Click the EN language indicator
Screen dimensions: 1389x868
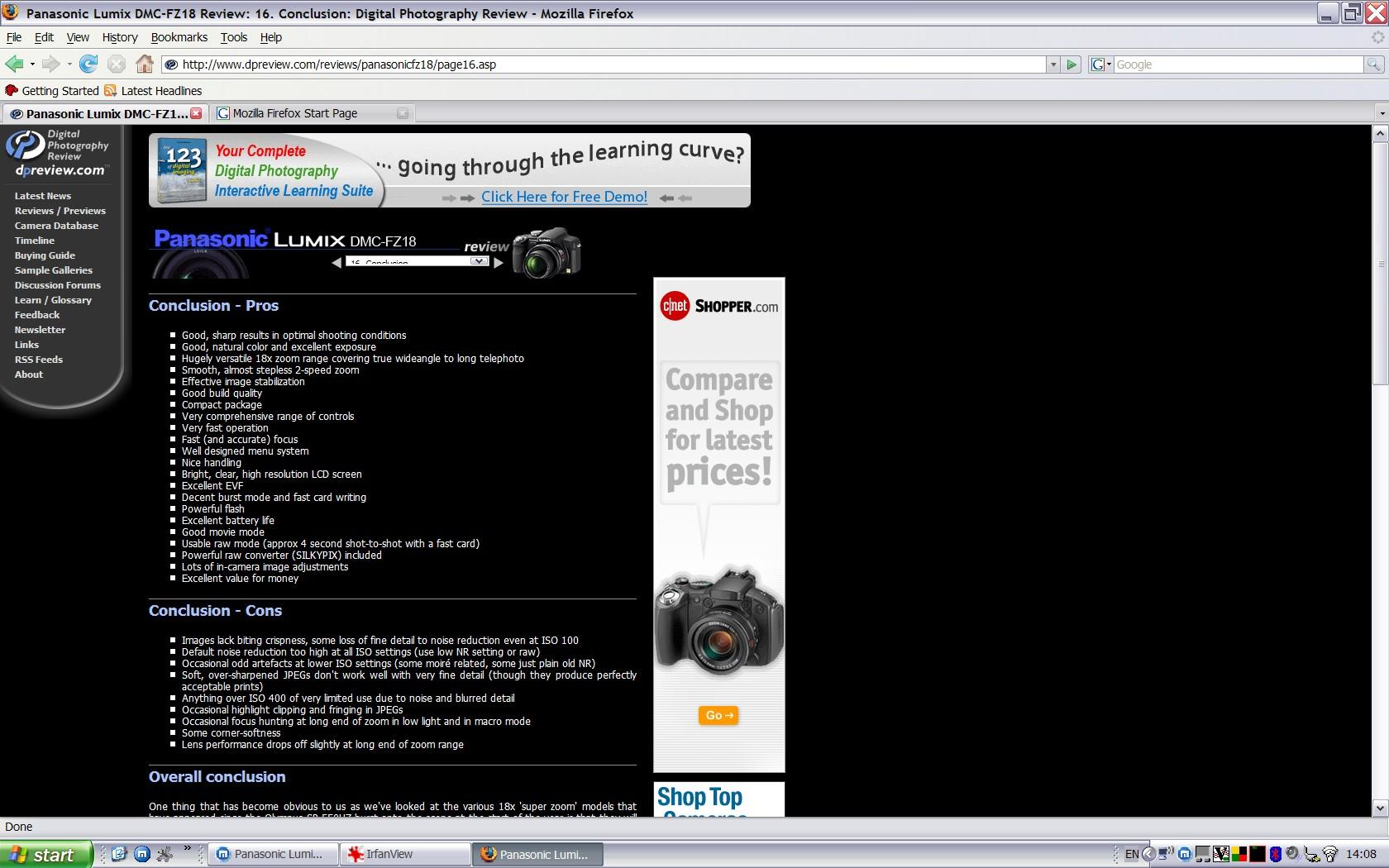tap(1132, 854)
